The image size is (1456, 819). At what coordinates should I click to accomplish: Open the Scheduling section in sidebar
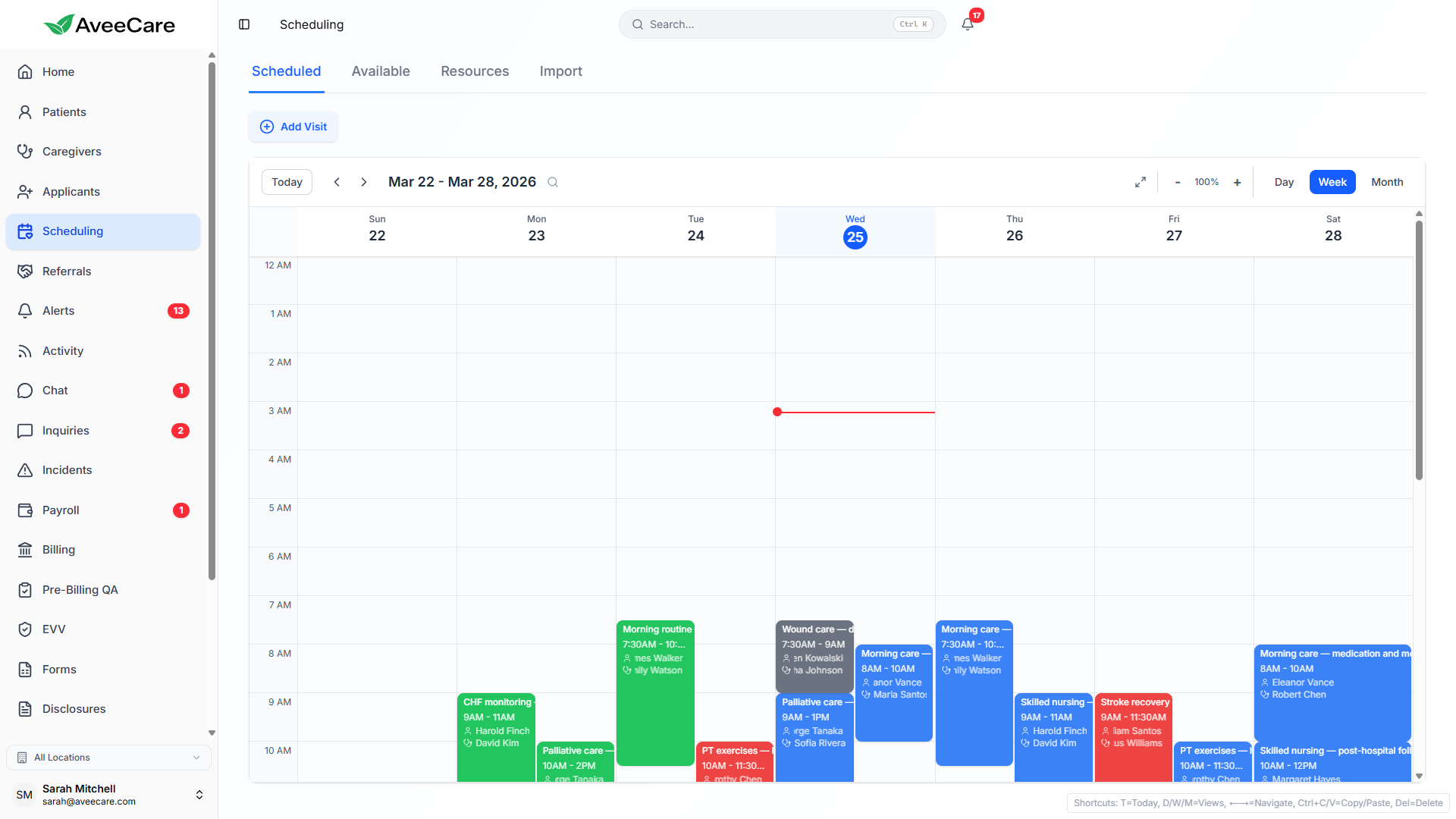pos(72,231)
